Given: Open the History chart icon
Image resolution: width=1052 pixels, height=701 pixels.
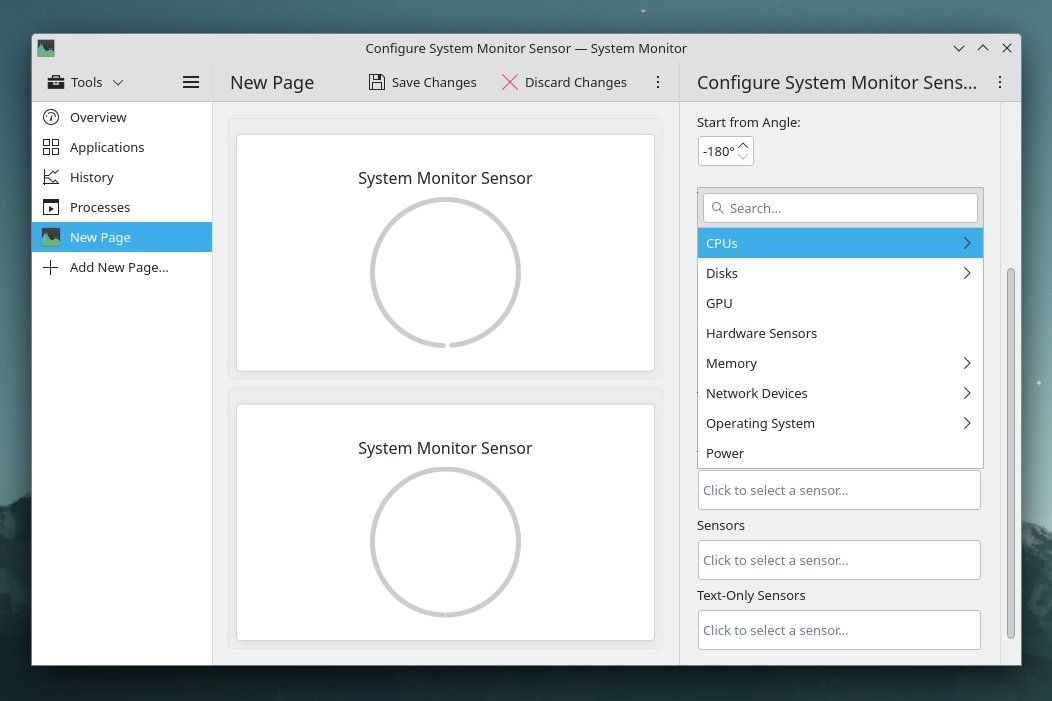Looking at the screenshot, I should pos(50,177).
